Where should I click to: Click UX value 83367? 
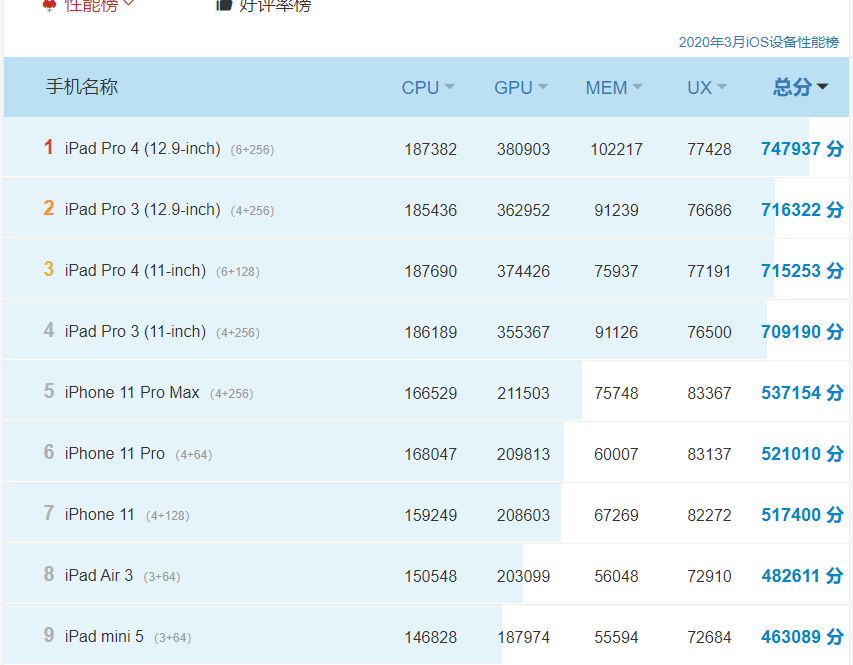point(709,393)
